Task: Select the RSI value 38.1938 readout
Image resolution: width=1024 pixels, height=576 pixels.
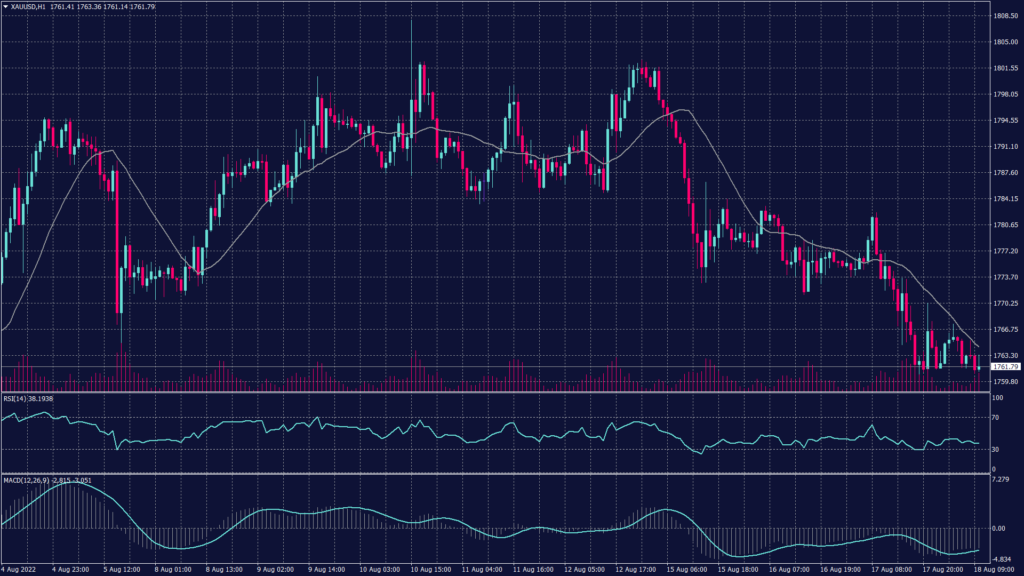Action: tap(41, 398)
